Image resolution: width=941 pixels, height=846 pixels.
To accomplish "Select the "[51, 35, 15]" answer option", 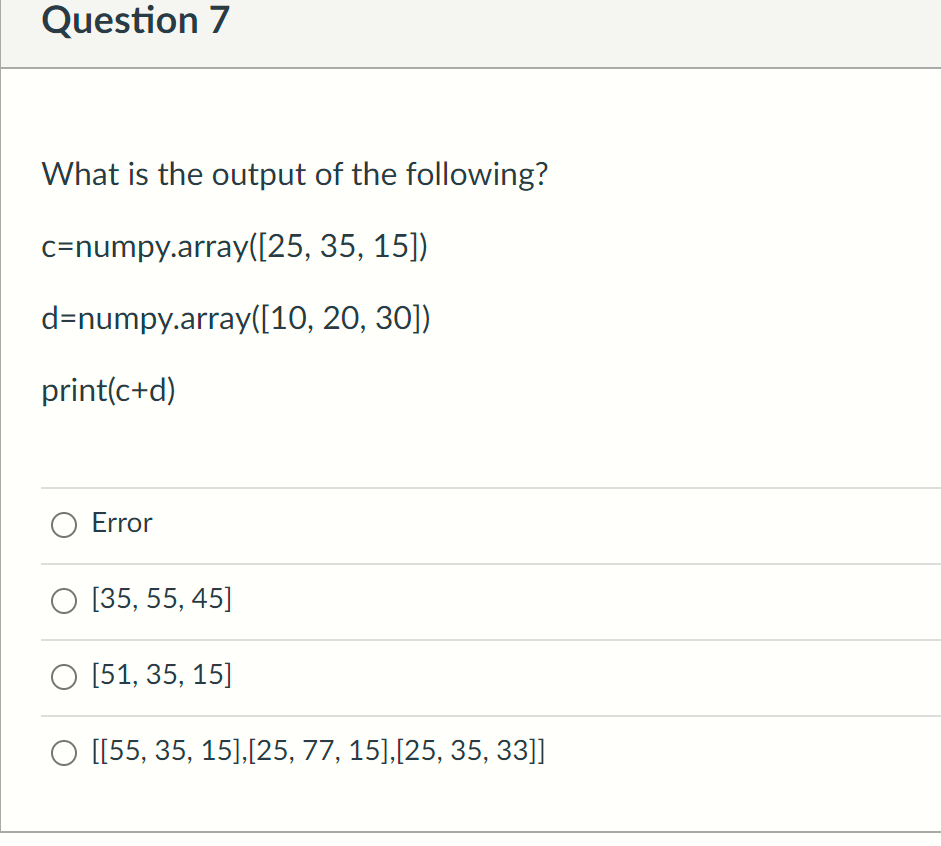I will point(63,677).
